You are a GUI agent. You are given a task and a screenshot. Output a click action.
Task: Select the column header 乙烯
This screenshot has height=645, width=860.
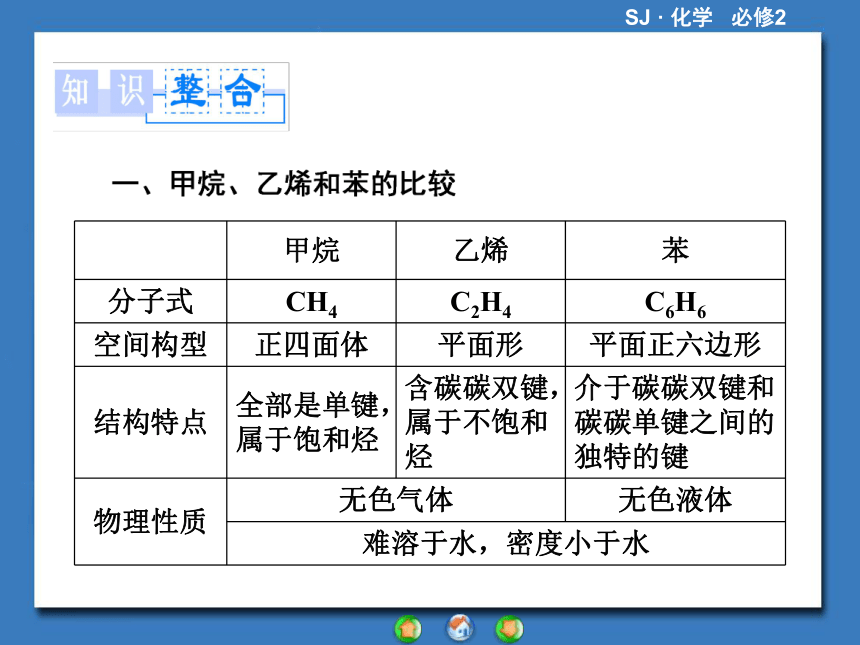(x=481, y=250)
